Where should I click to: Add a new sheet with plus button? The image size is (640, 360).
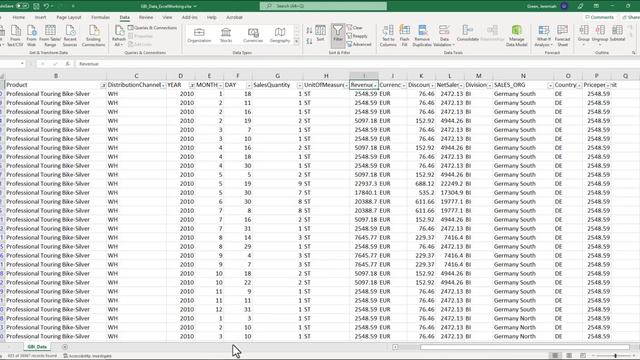pyautogui.click(x=64, y=347)
